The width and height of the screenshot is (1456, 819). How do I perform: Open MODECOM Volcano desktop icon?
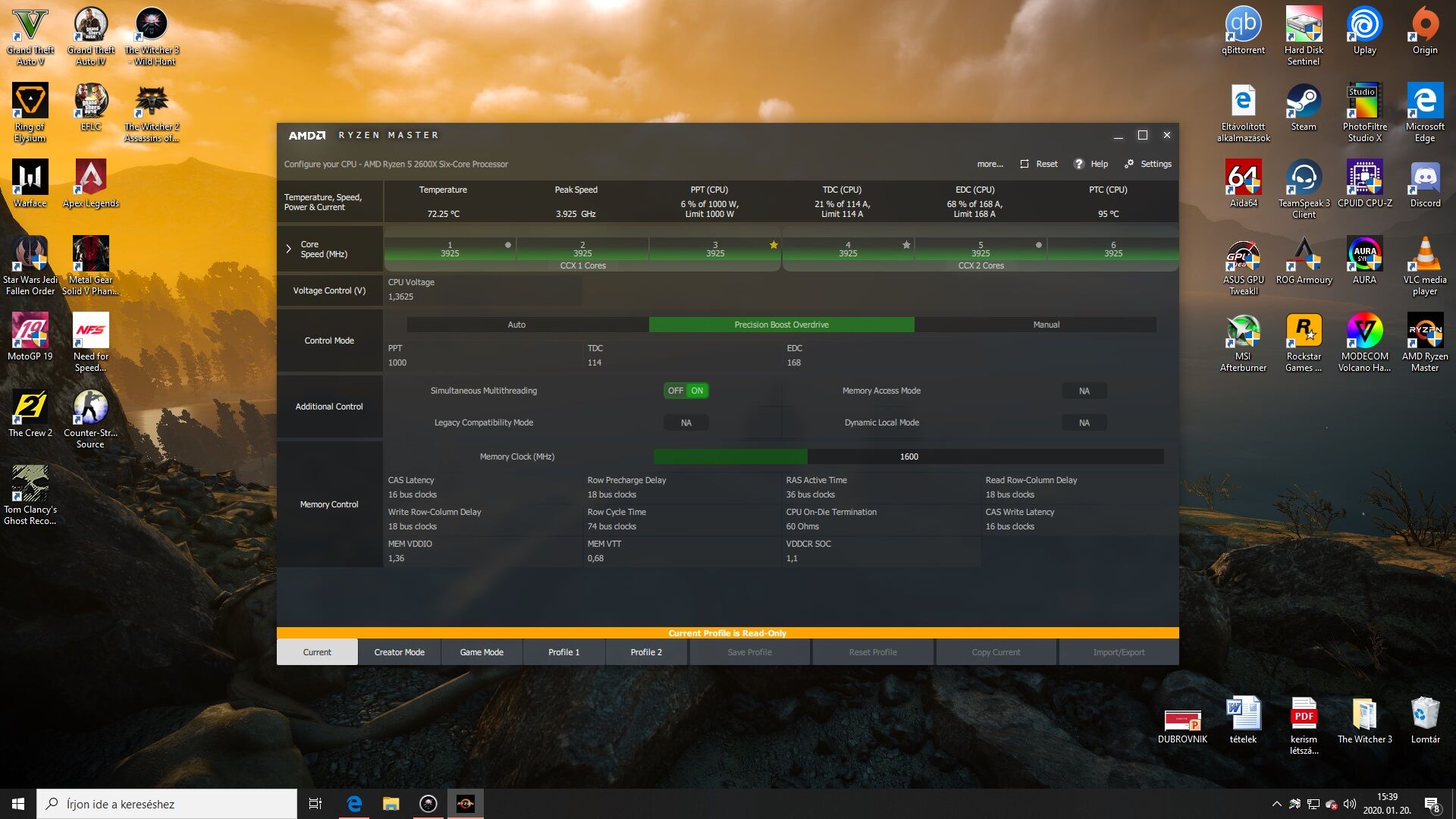coord(1364,343)
